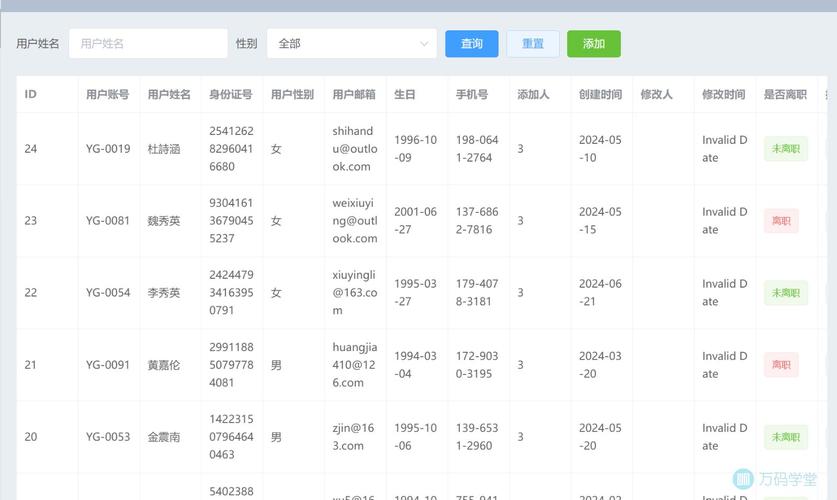This screenshot has width=837, height=500.
Task: Click the green 添加 button
Action: coord(594,44)
